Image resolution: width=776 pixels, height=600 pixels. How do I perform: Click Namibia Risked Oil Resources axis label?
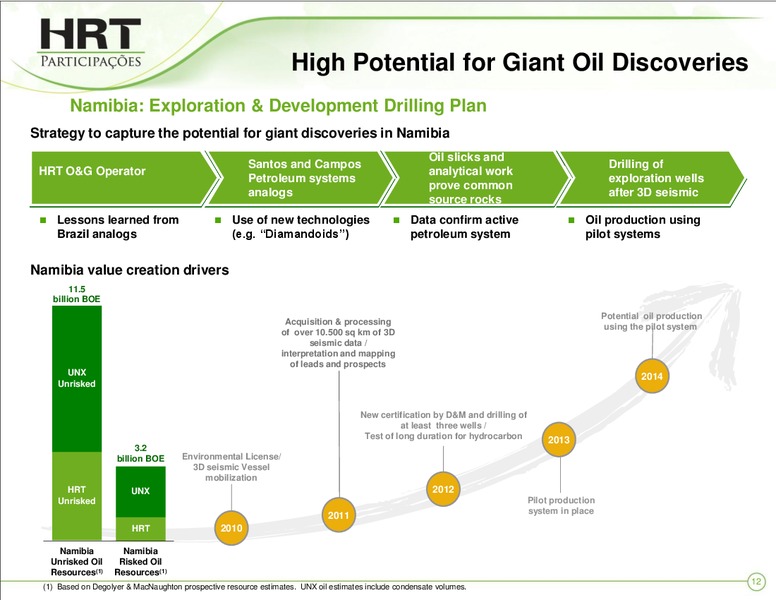click(141, 561)
